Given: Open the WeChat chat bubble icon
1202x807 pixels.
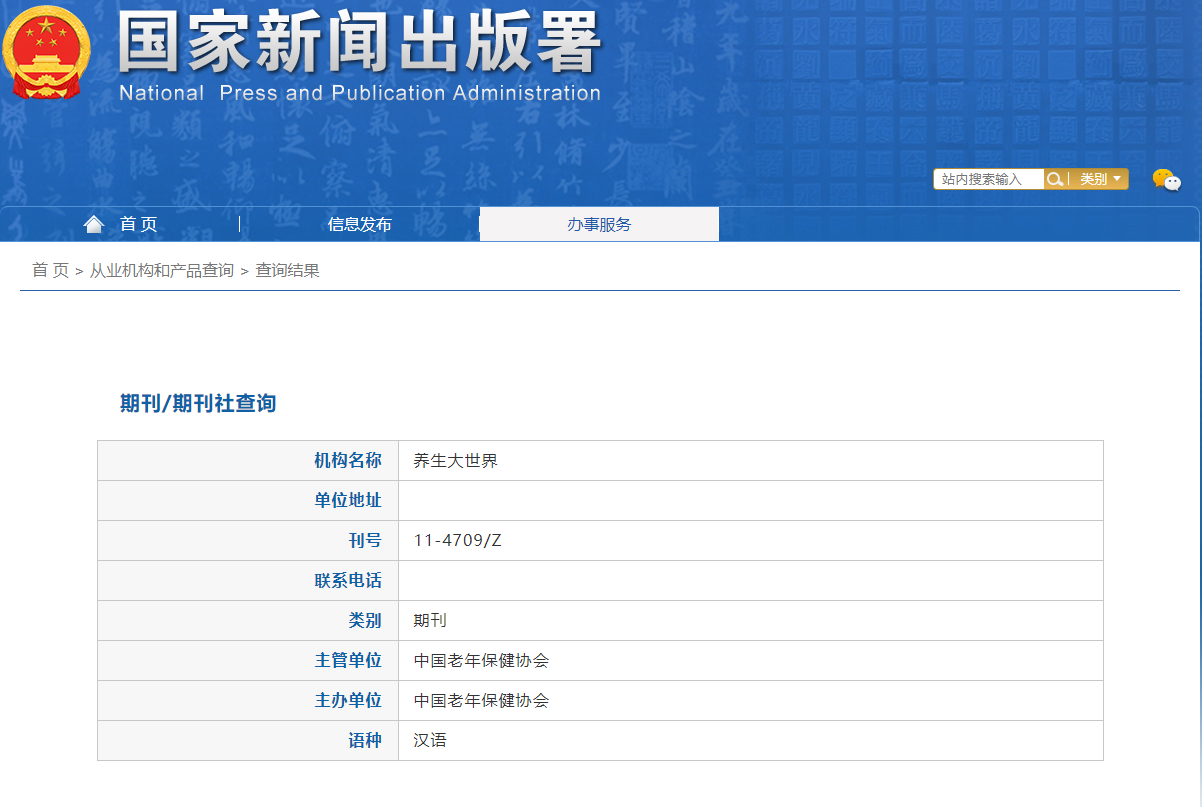Looking at the screenshot, I should (x=1166, y=180).
